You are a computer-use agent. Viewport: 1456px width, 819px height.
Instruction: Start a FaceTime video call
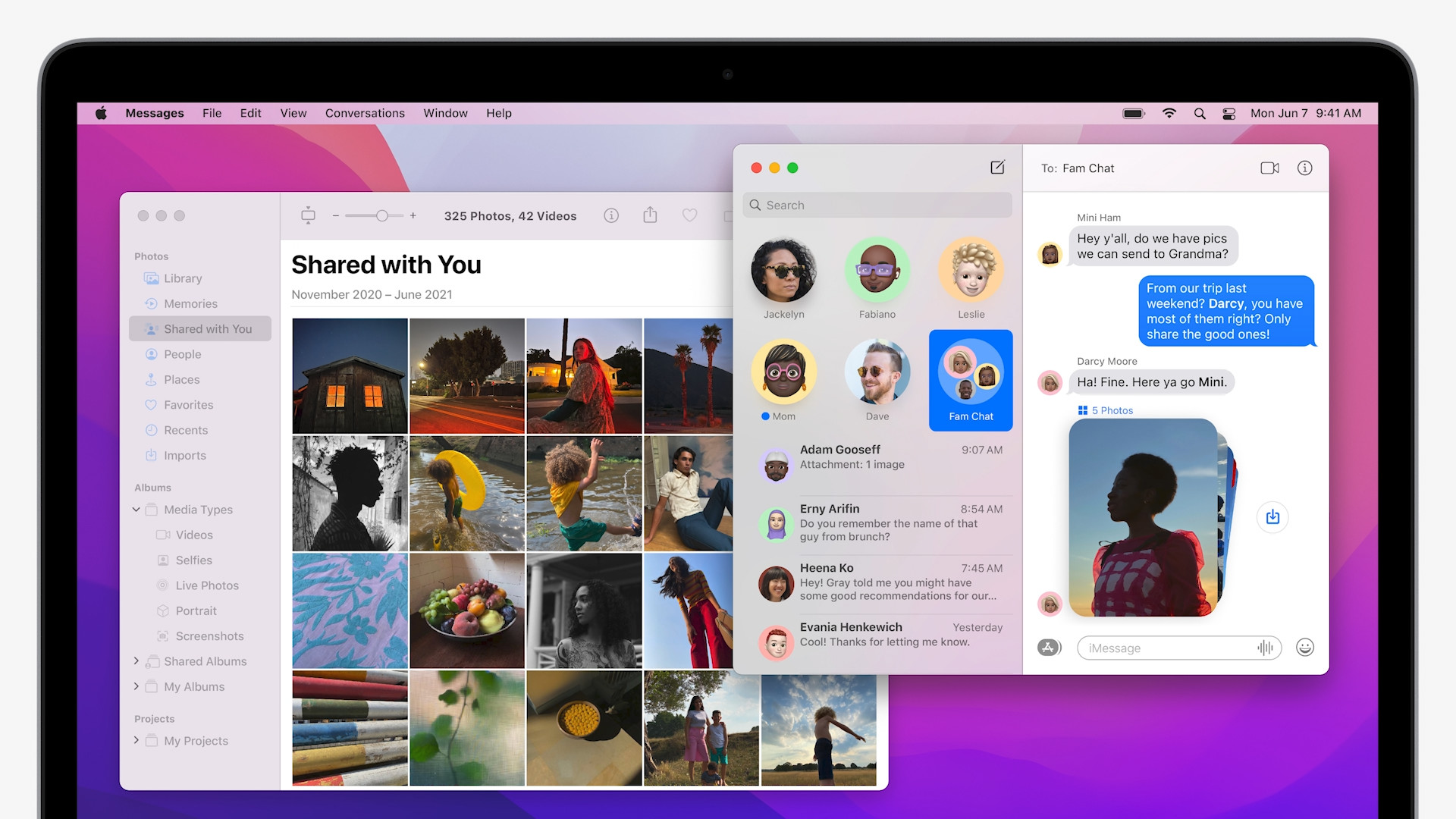coord(1269,168)
